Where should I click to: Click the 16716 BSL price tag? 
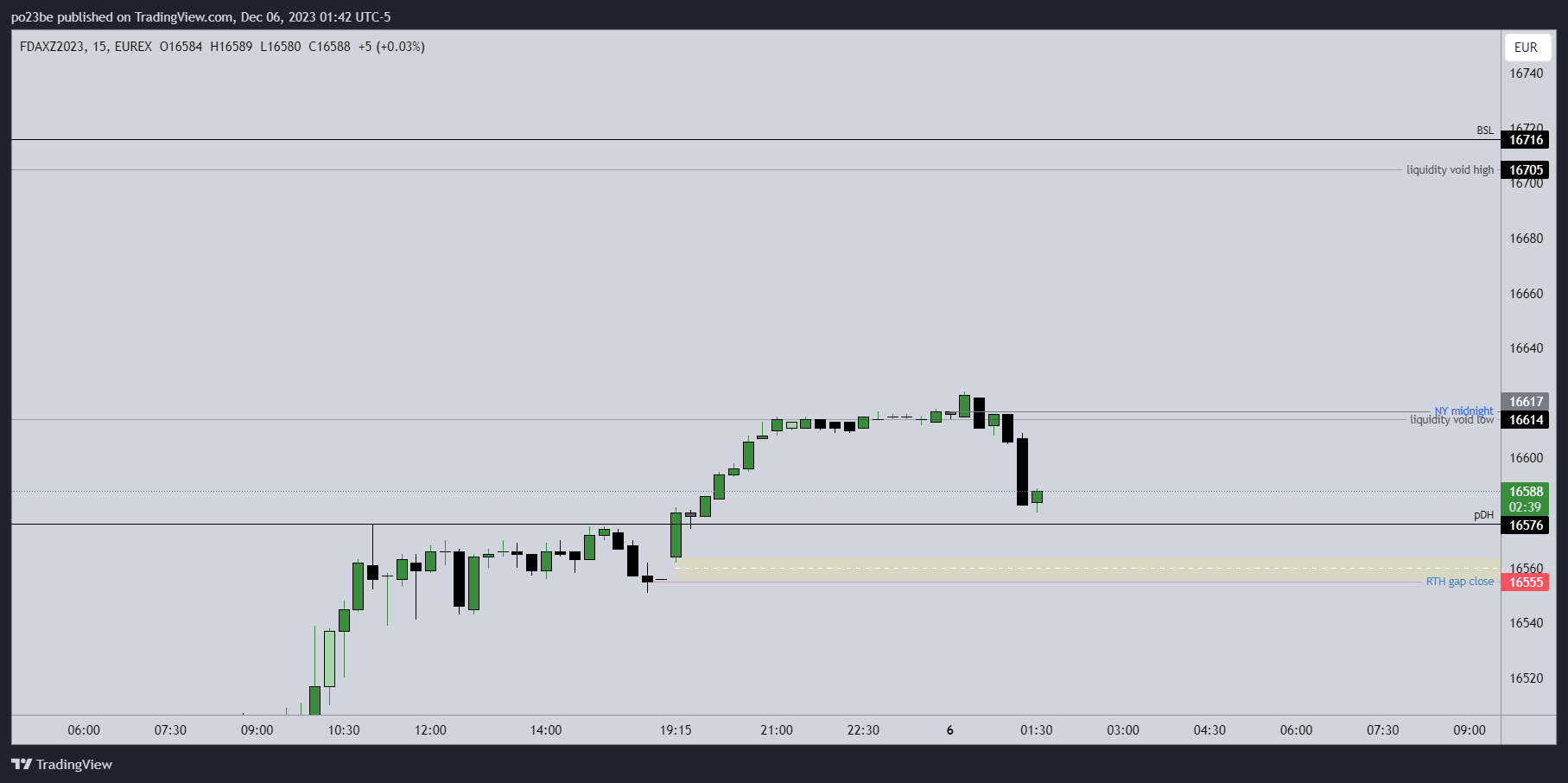click(x=1526, y=140)
